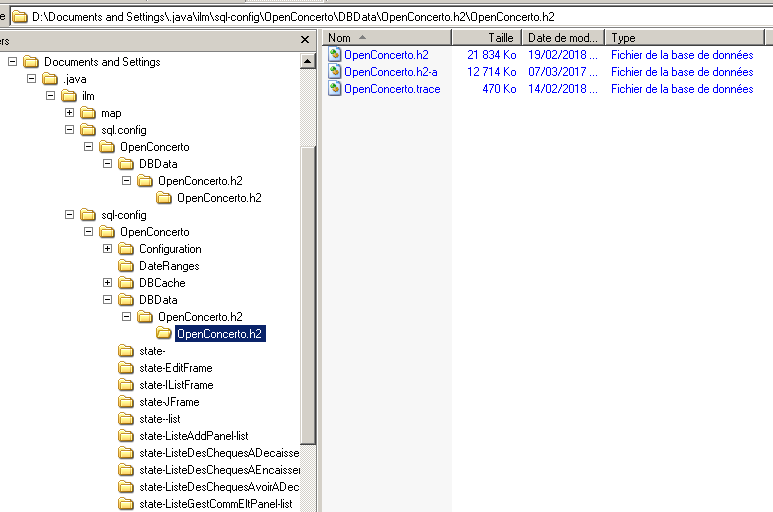773x512 pixels.
Task: Sort files by the Taille column
Action: [x=486, y=37]
